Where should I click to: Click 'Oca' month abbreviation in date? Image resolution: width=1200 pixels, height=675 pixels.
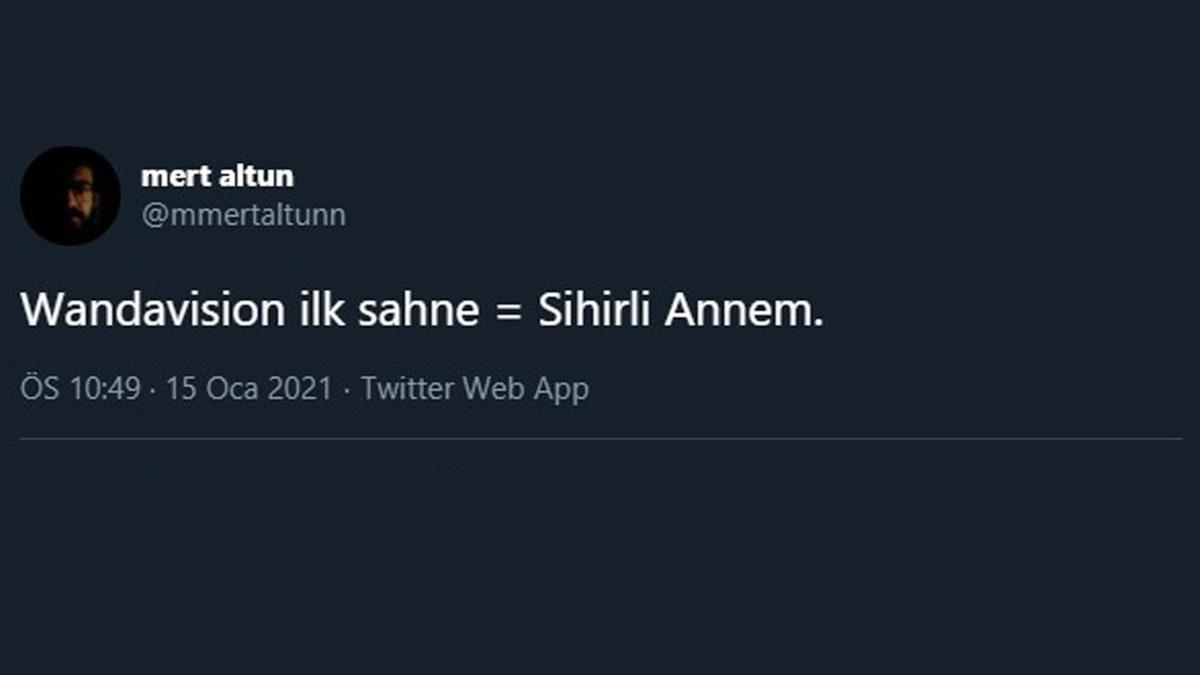(232, 389)
